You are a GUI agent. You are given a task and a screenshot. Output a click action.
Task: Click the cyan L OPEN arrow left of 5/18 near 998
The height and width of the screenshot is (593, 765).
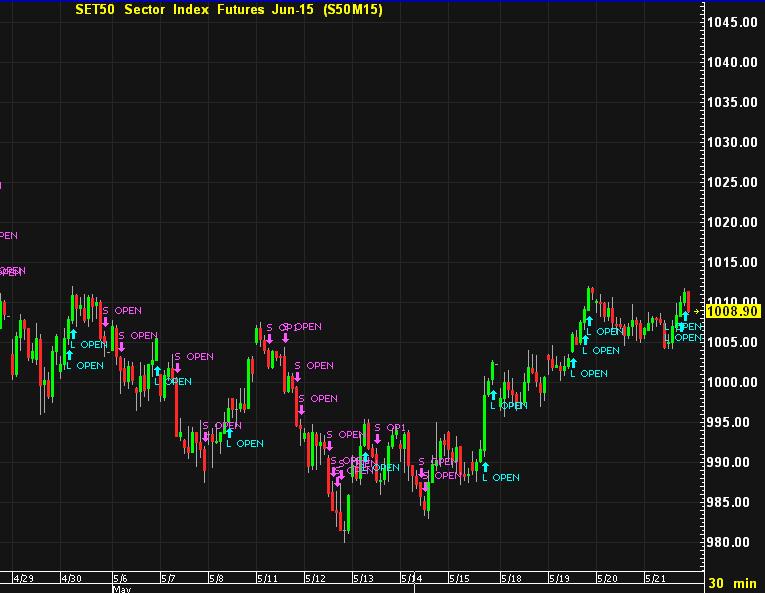click(493, 395)
